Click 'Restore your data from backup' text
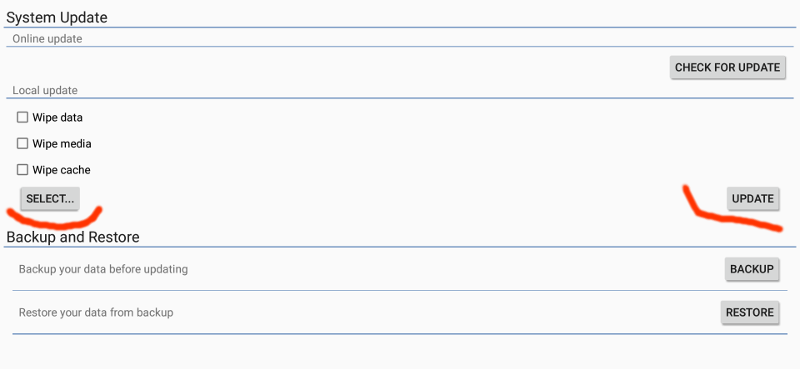The image size is (800, 369). (96, 312)
